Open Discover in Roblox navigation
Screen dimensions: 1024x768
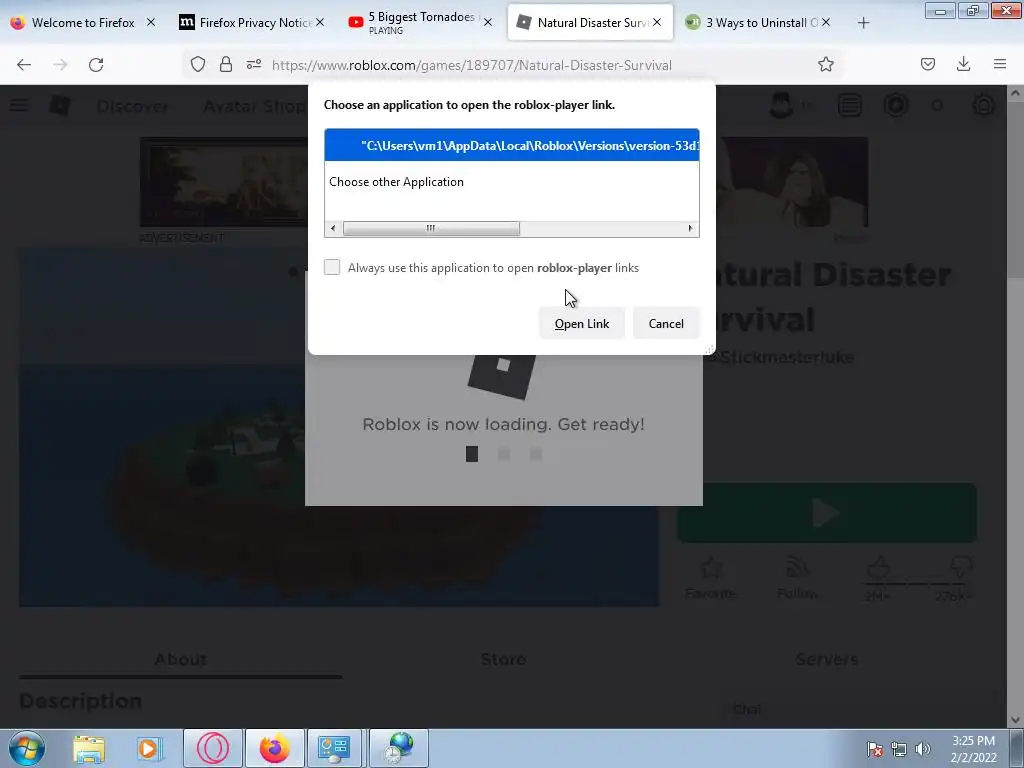(x=133, y=106)
